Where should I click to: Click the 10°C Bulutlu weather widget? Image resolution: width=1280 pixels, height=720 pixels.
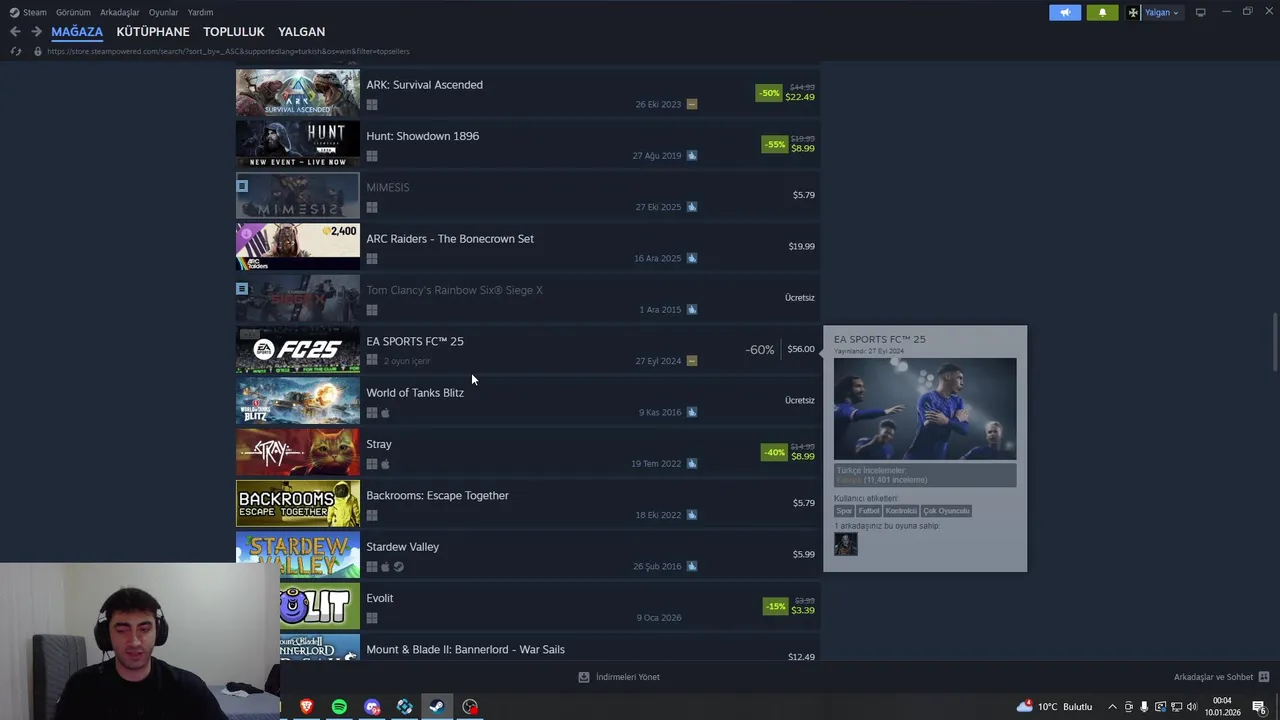[1055, 707]
